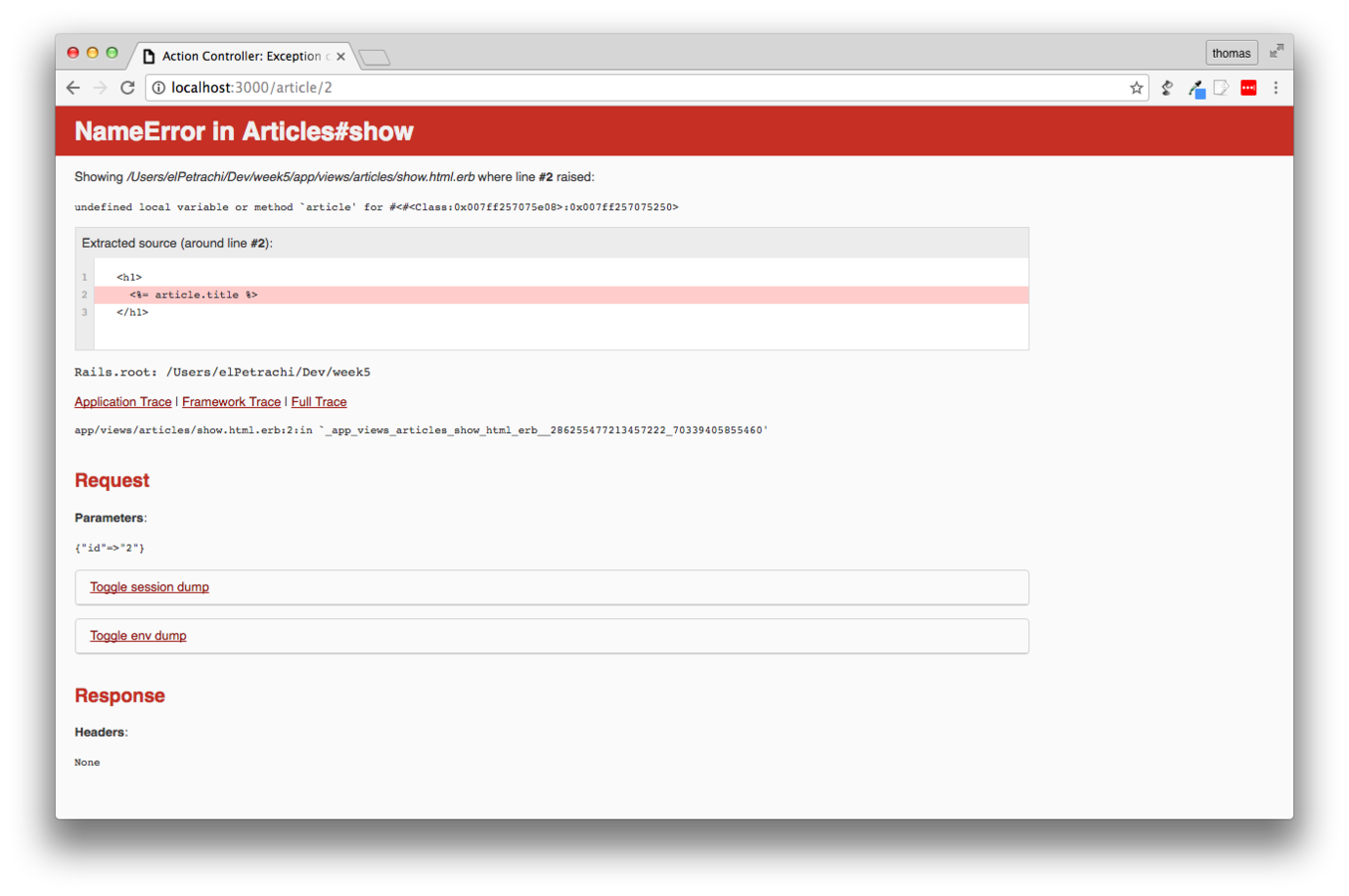Open the Chrome three-dot menu
Image resolution: width=1349 pixels, height=896 pixels.
(x=1275, y=88)
